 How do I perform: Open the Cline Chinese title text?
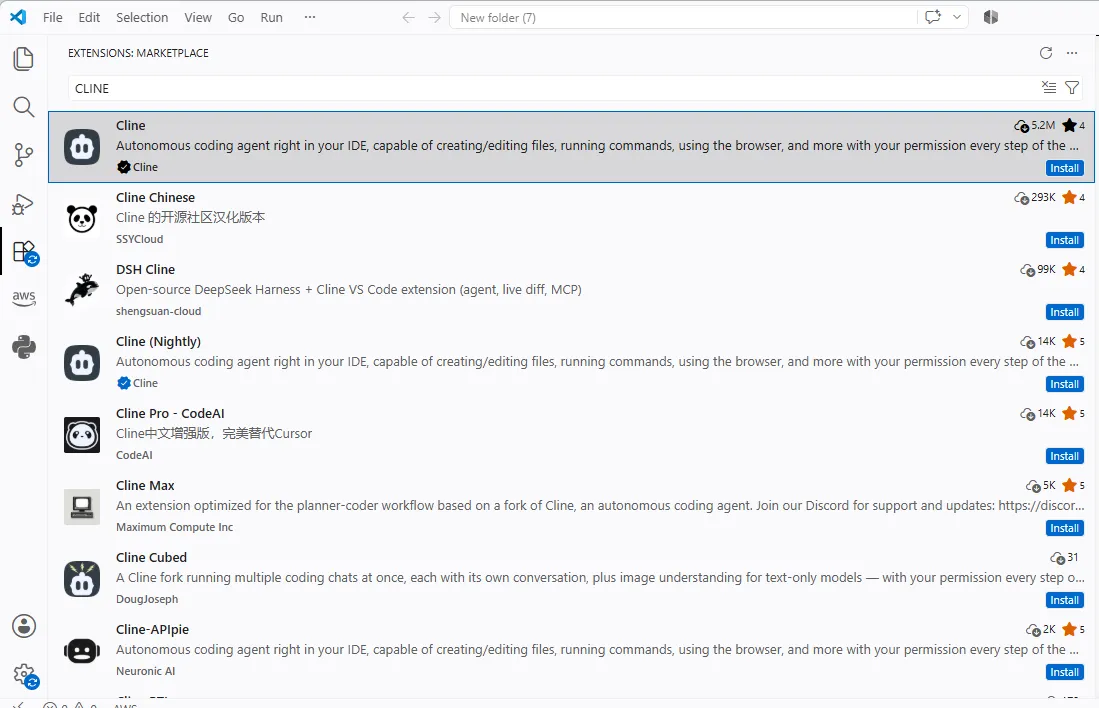pos(156,198)
